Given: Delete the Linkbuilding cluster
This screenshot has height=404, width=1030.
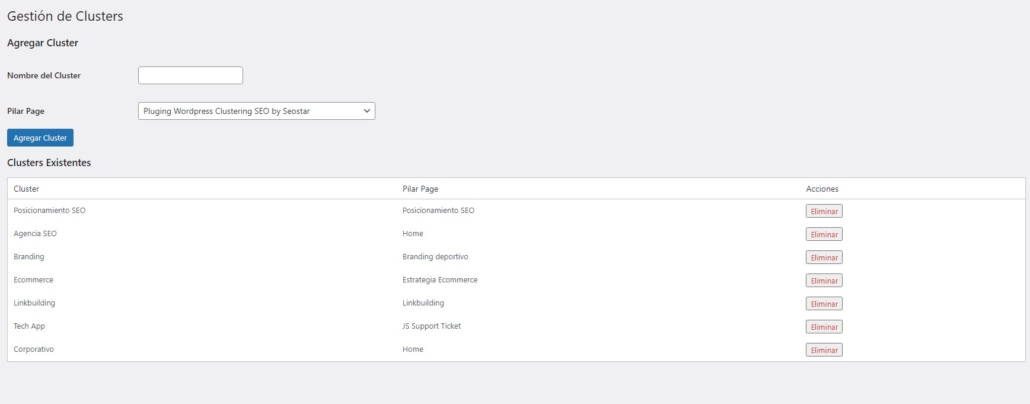Looking at the screenshot, I should pos(824,303).
